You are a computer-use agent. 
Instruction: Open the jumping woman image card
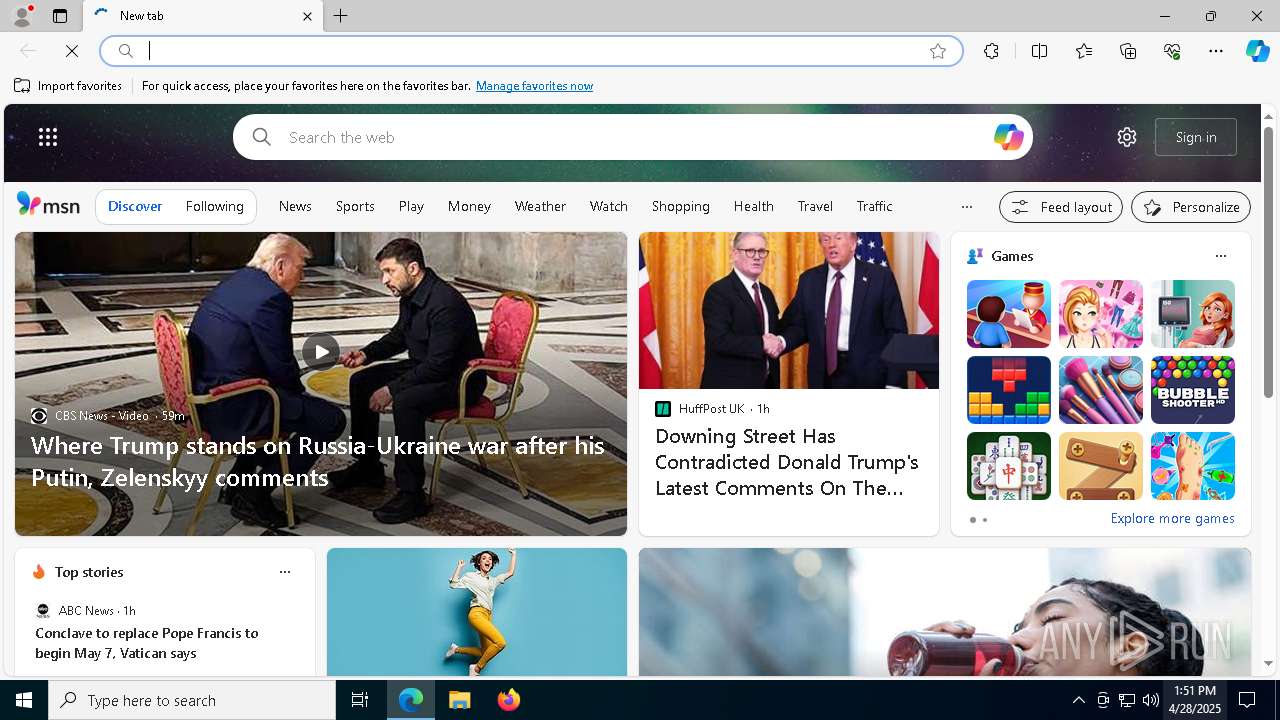pos(477,612)
